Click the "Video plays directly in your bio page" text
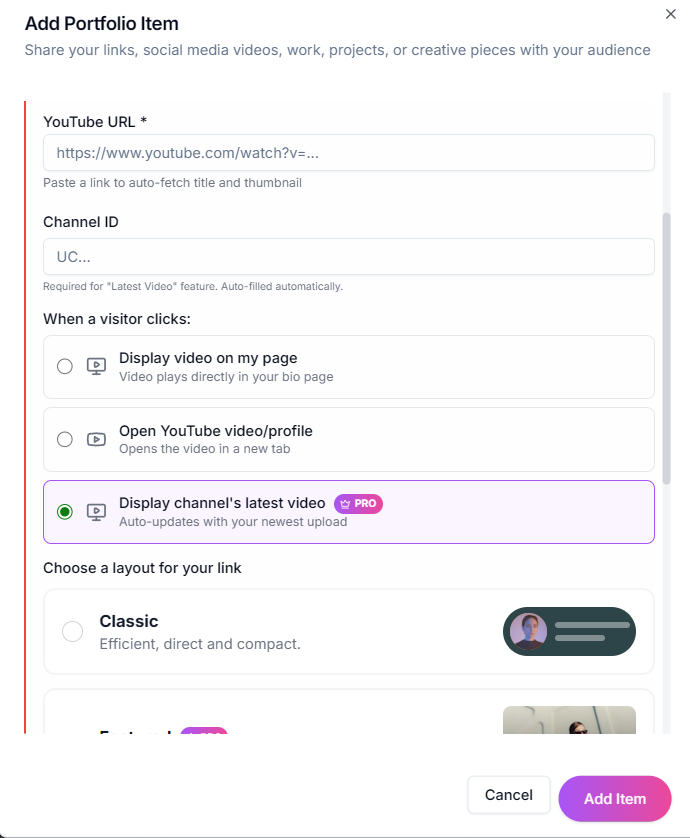The image size is (690, 838). tap(226, 377)
